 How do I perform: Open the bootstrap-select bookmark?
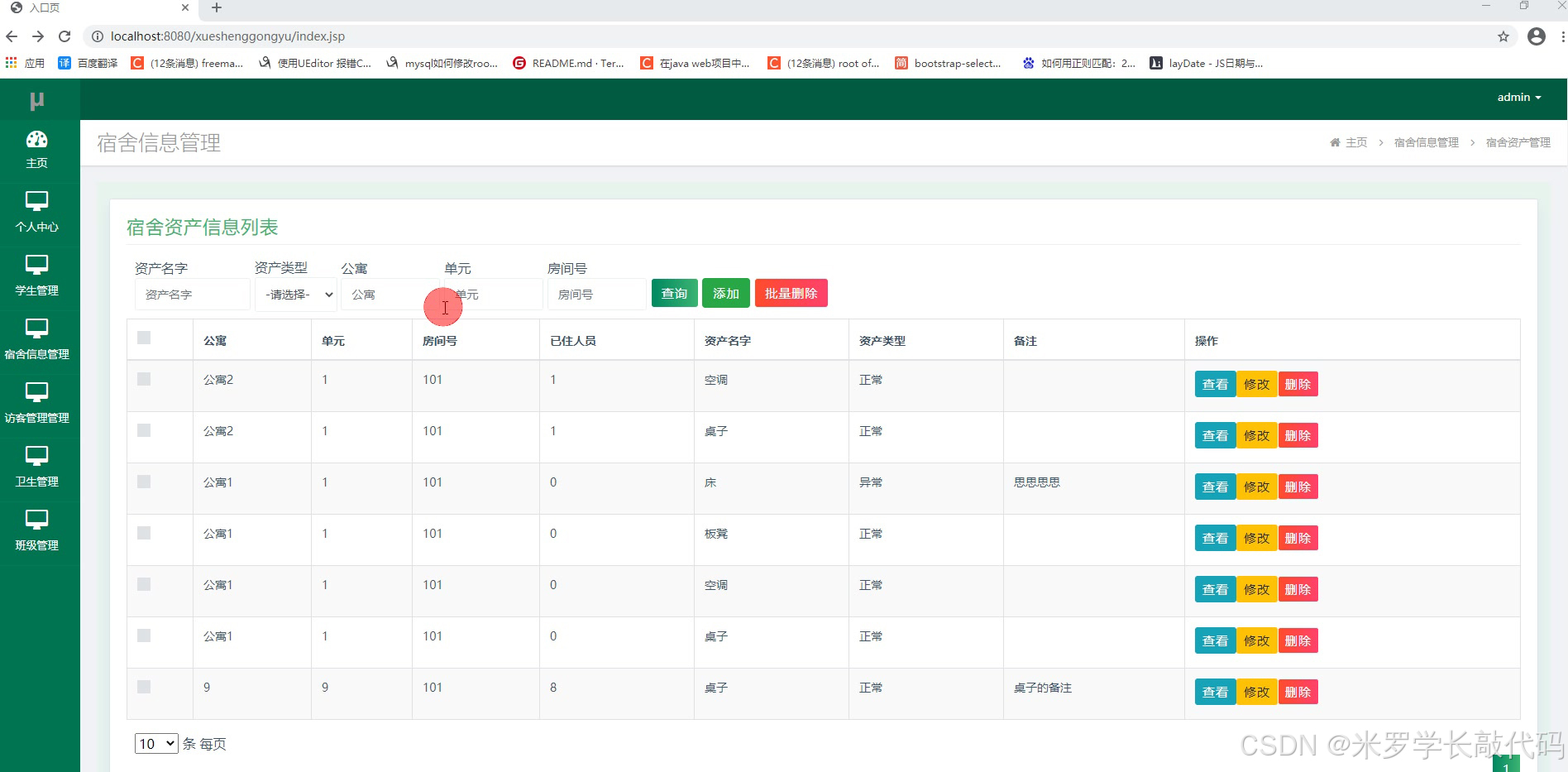point(949,63)
